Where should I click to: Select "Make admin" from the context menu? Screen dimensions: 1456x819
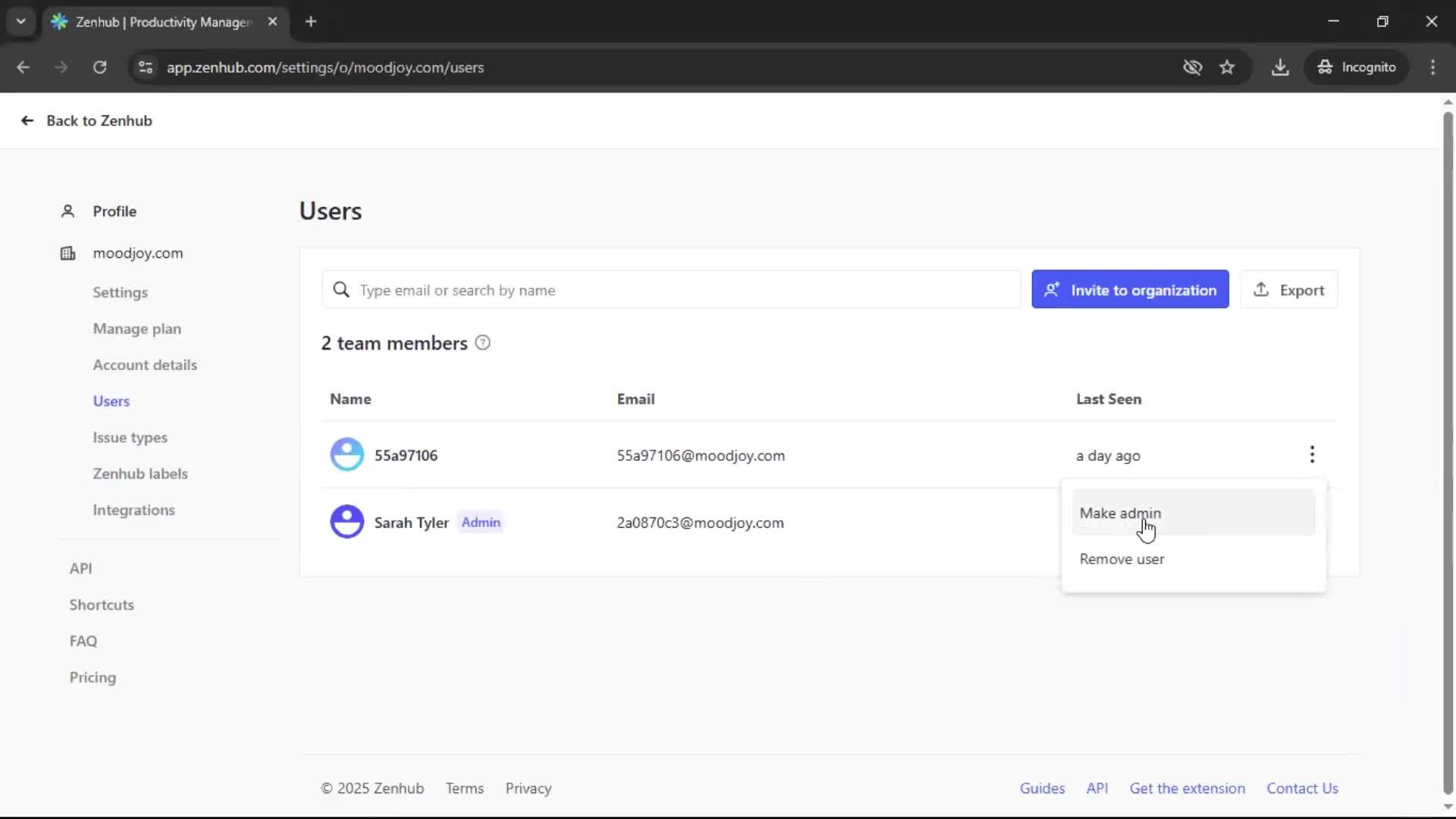pos(1120,513)
